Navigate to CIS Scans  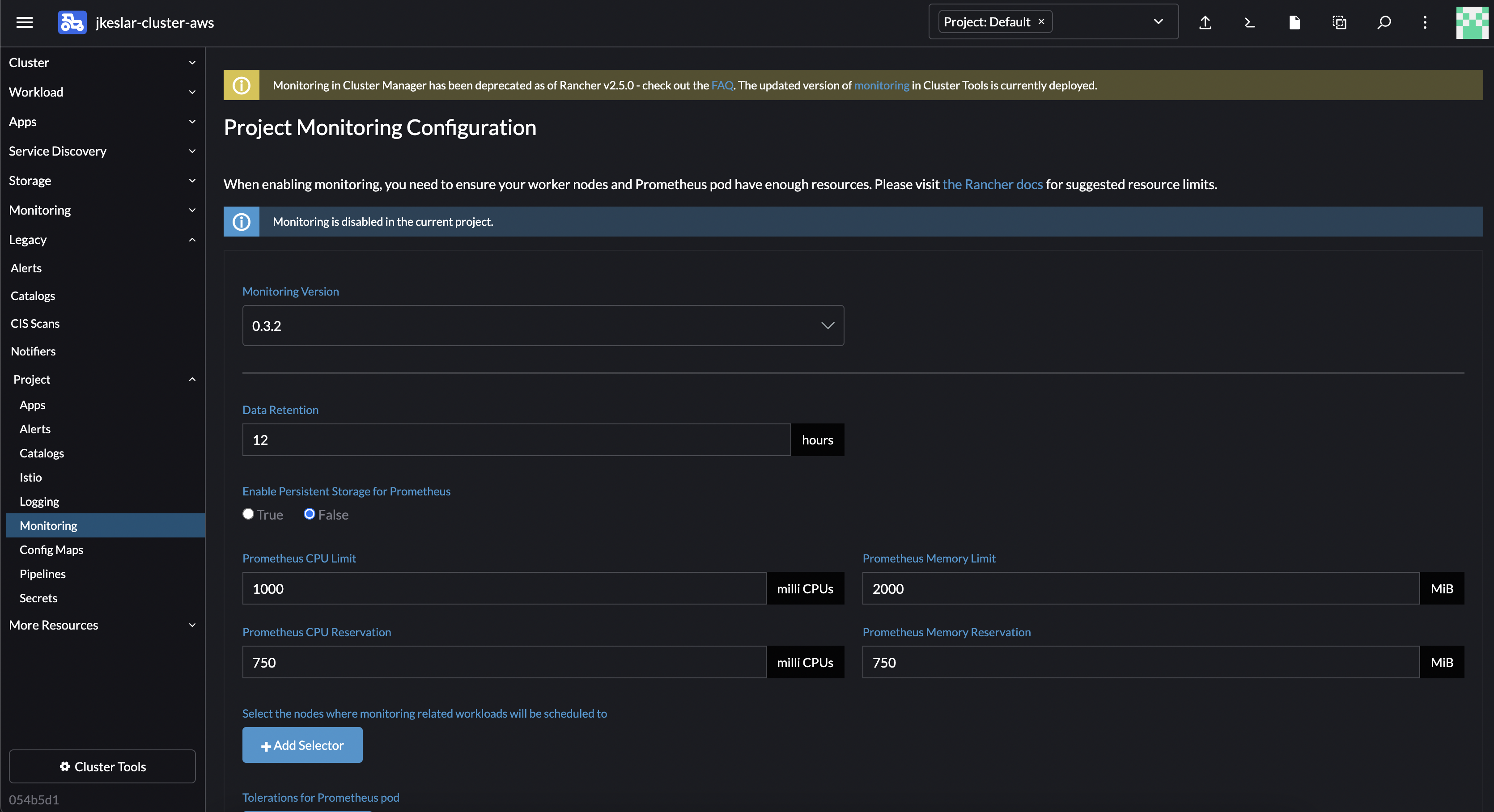tap(35, 323)
